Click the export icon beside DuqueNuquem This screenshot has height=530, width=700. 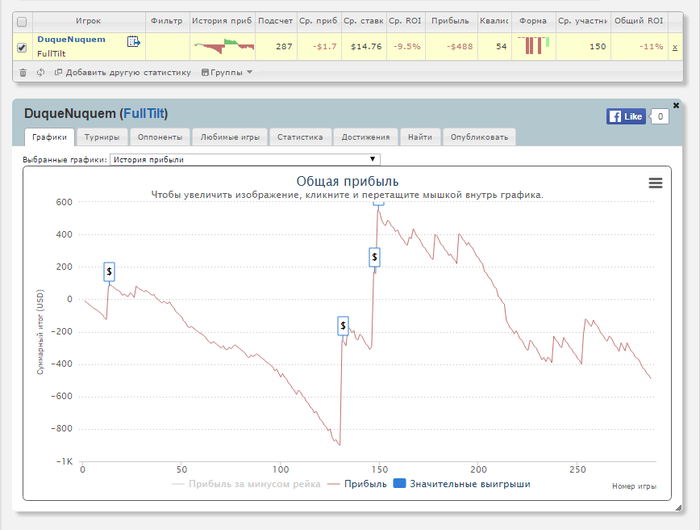click(133, 42)
